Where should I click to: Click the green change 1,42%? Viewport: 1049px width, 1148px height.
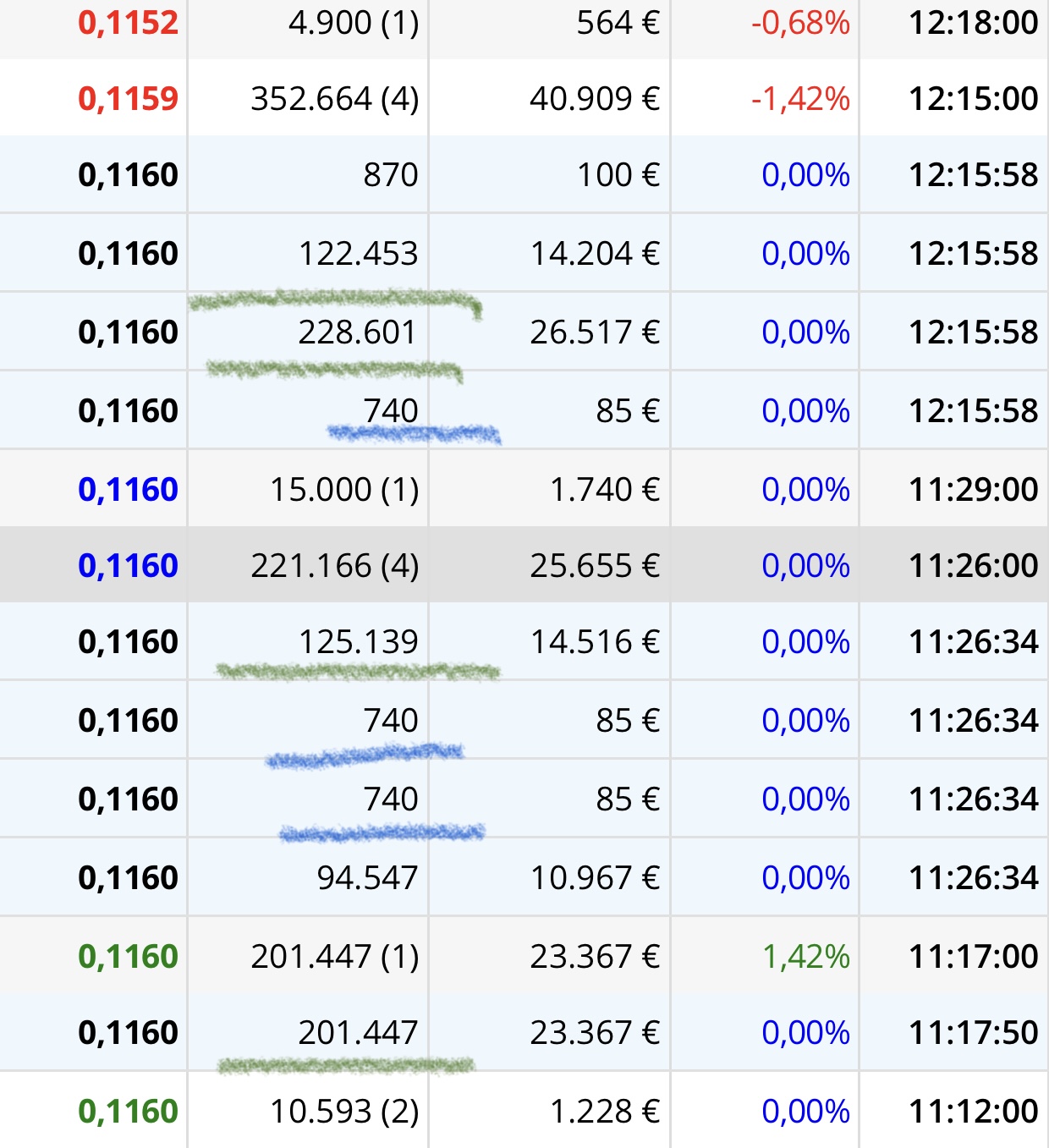point(806,957)
